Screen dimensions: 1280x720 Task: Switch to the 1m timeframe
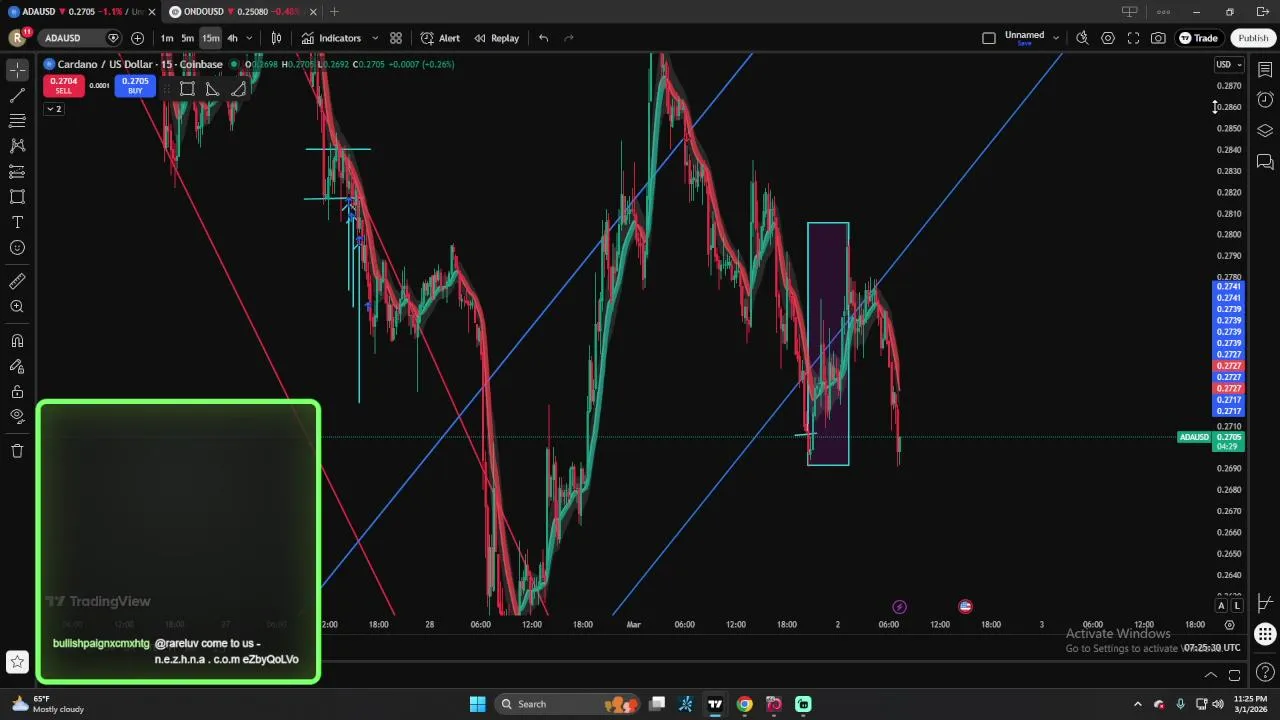[167, 38]
